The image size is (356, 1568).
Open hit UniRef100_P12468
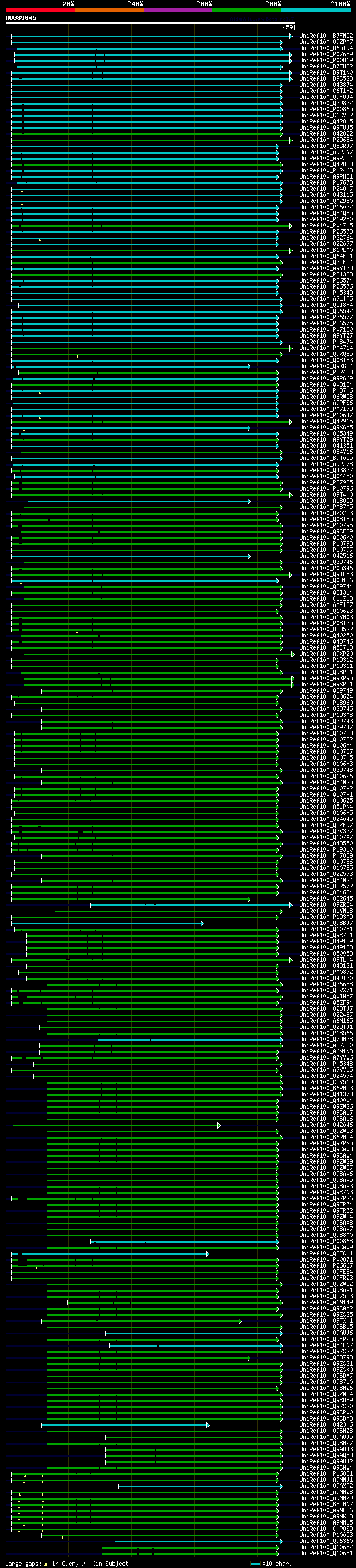(326, 170)
